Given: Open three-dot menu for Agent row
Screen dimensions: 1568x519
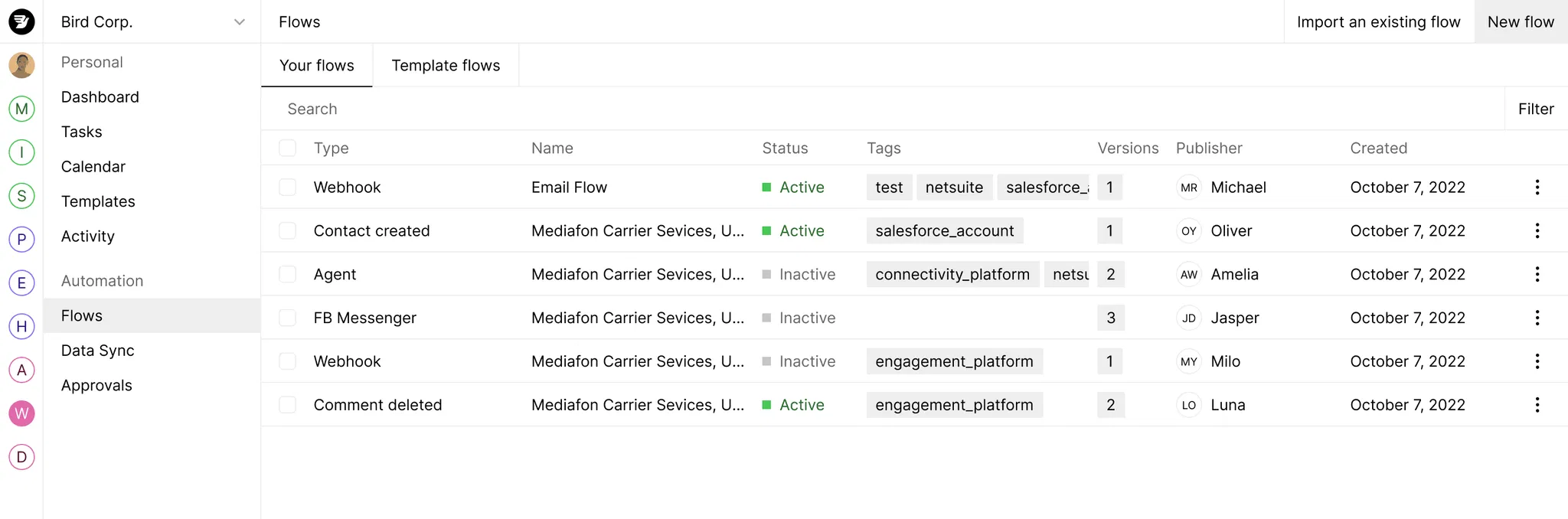Looking at the screenshot, I should (x=1537, y=274).
